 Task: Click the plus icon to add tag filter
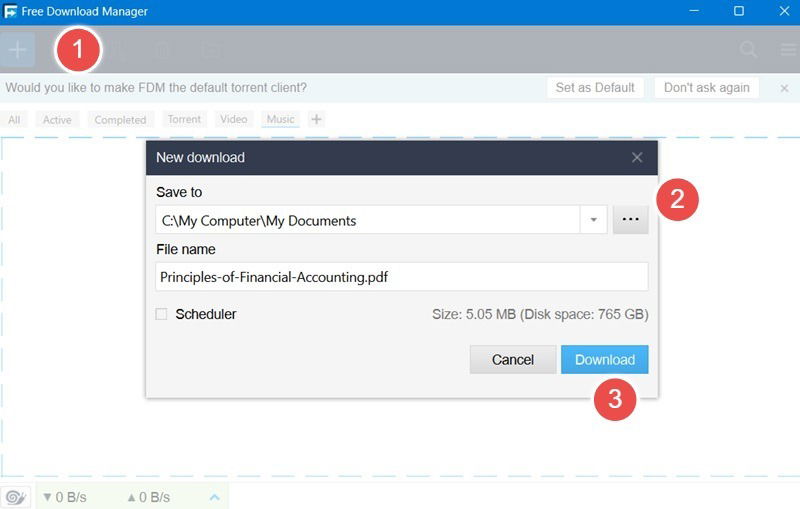pos(316,119)
